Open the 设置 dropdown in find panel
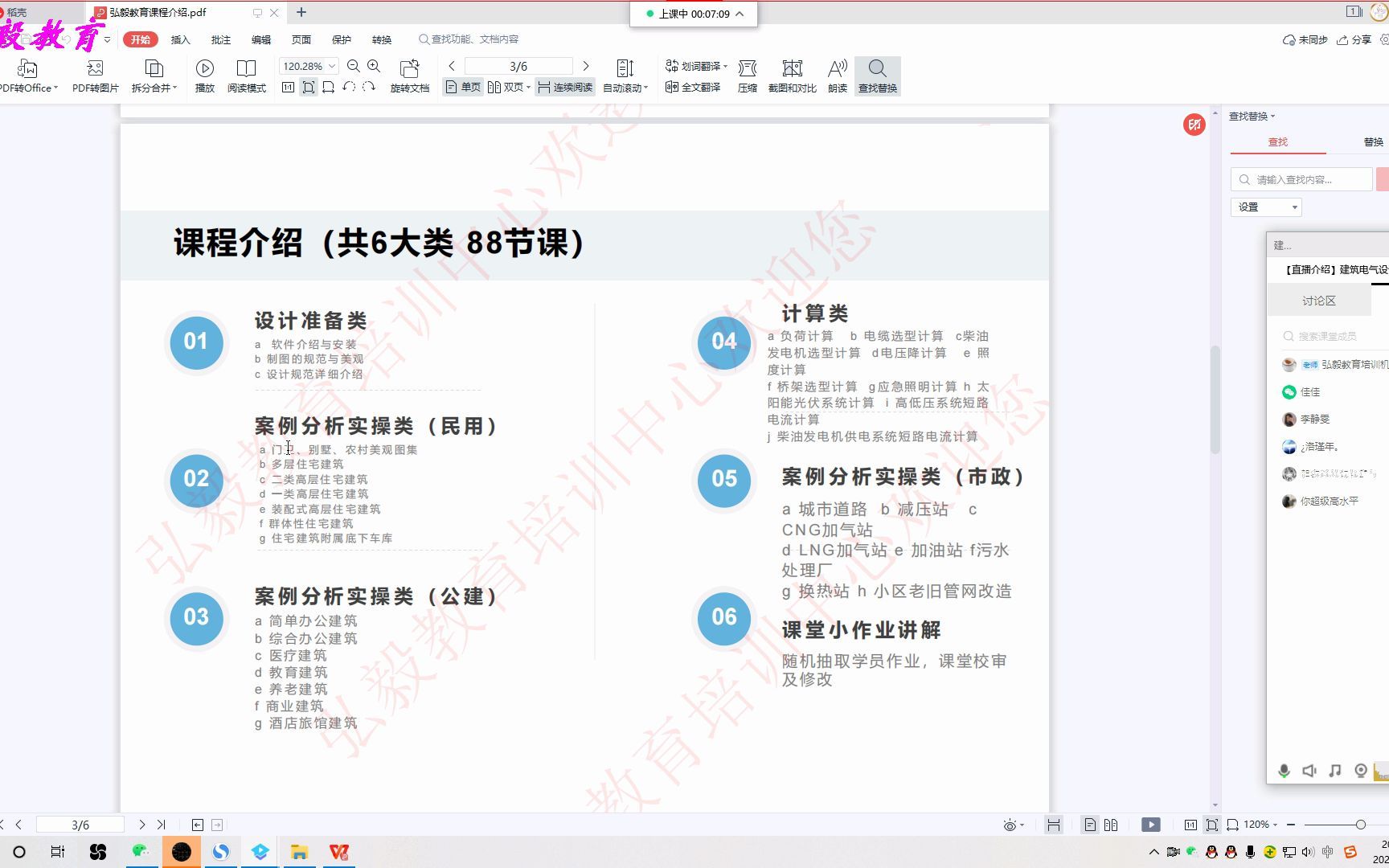This screenshot has height=868, width=1389. coord(1267,207)
